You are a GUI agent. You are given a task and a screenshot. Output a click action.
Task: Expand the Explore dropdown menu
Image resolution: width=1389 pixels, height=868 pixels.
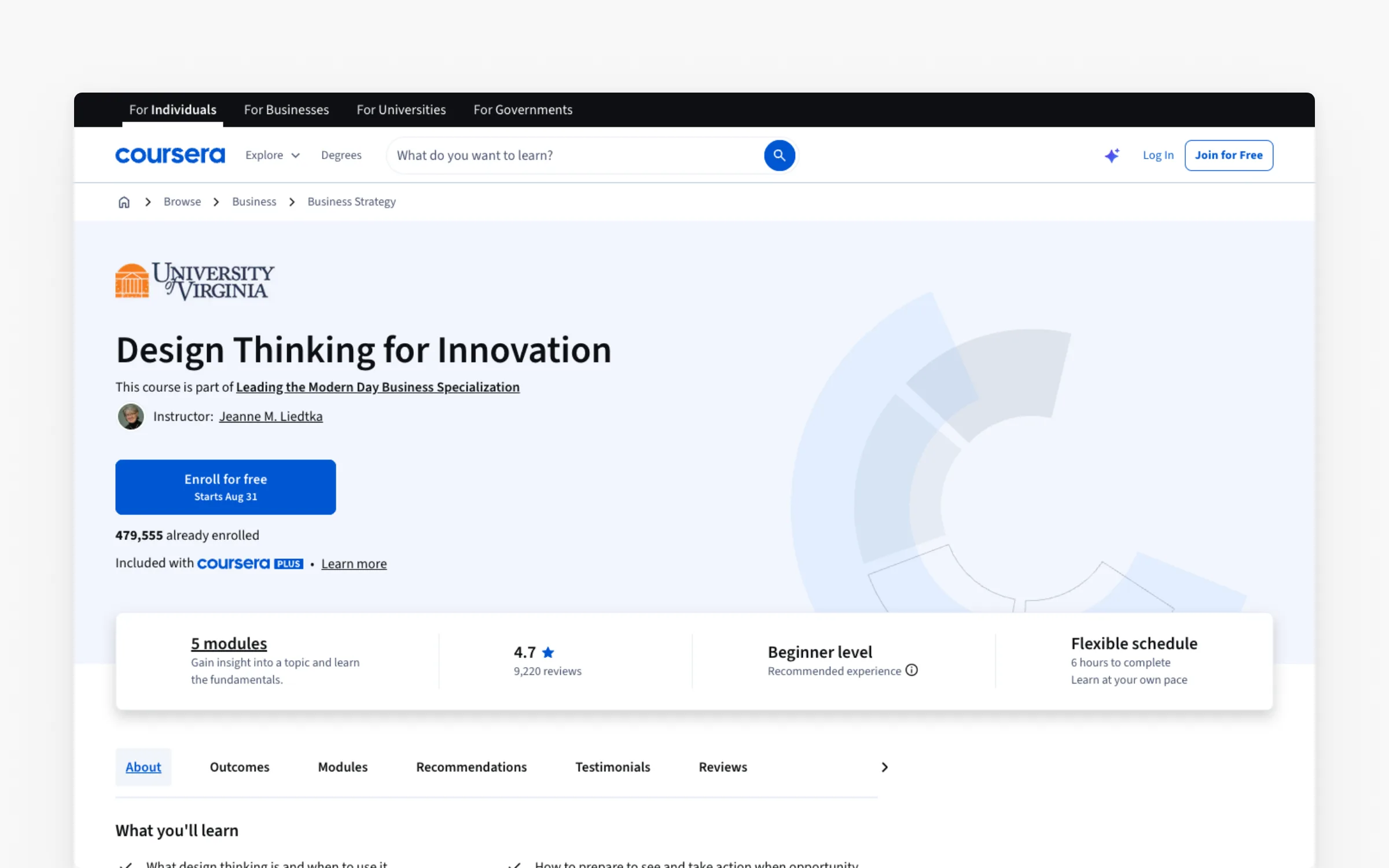pyautogui.click(x=273, y=155)
